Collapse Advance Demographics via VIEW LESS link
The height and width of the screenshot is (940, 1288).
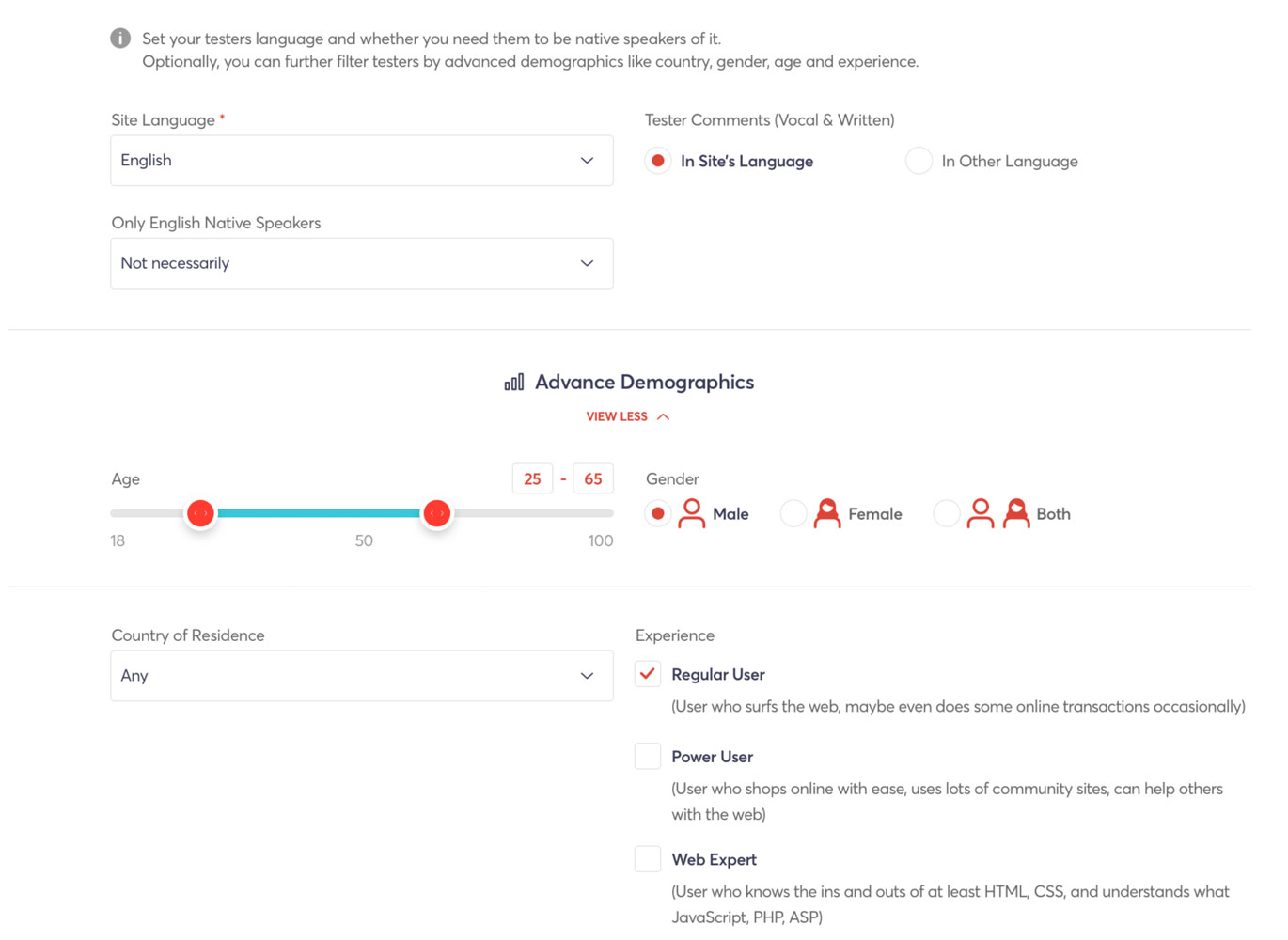pyautogui.click(x=617, y=415)
